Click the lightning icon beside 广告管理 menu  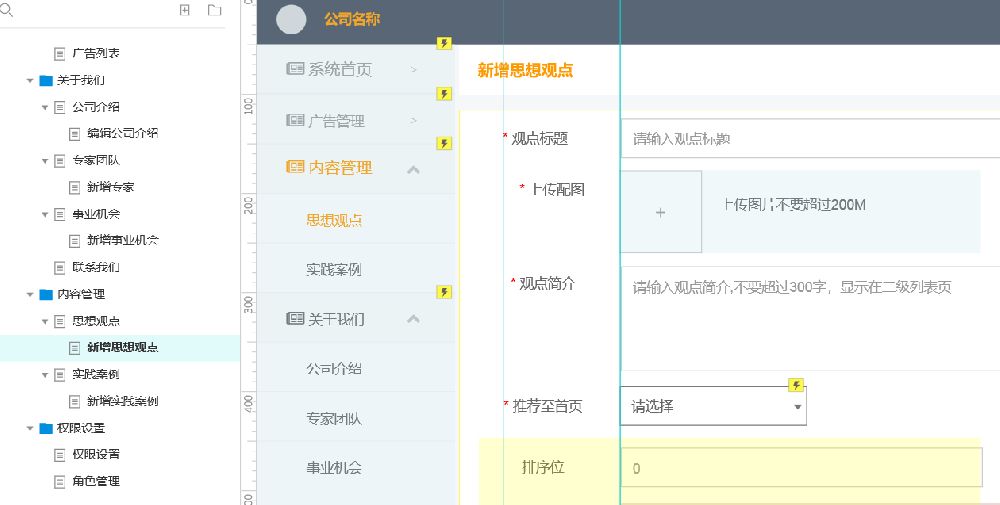444,94
